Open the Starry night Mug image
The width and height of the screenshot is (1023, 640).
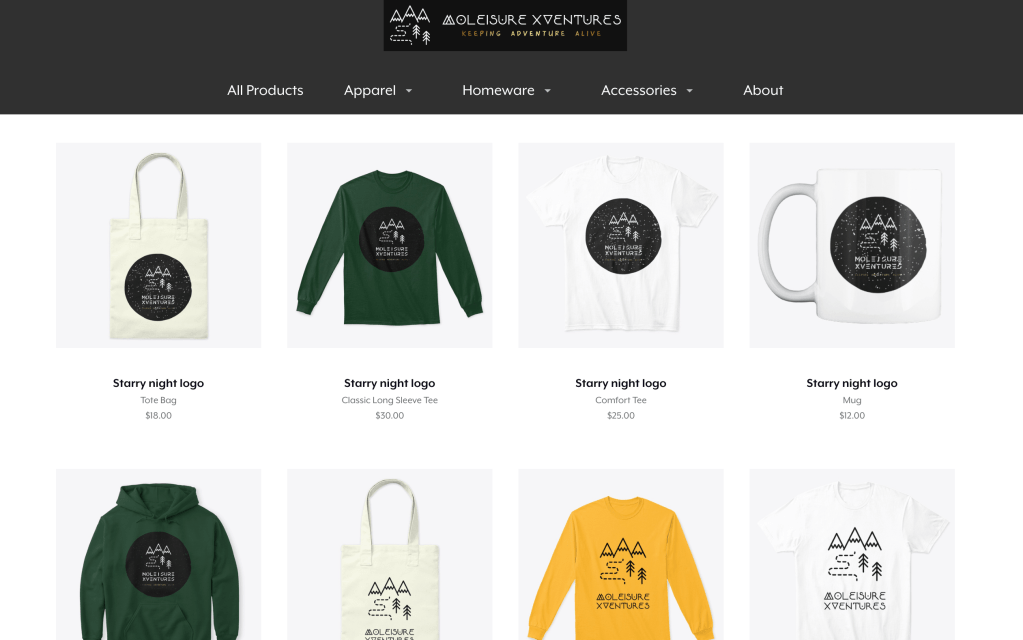point(852,245)
